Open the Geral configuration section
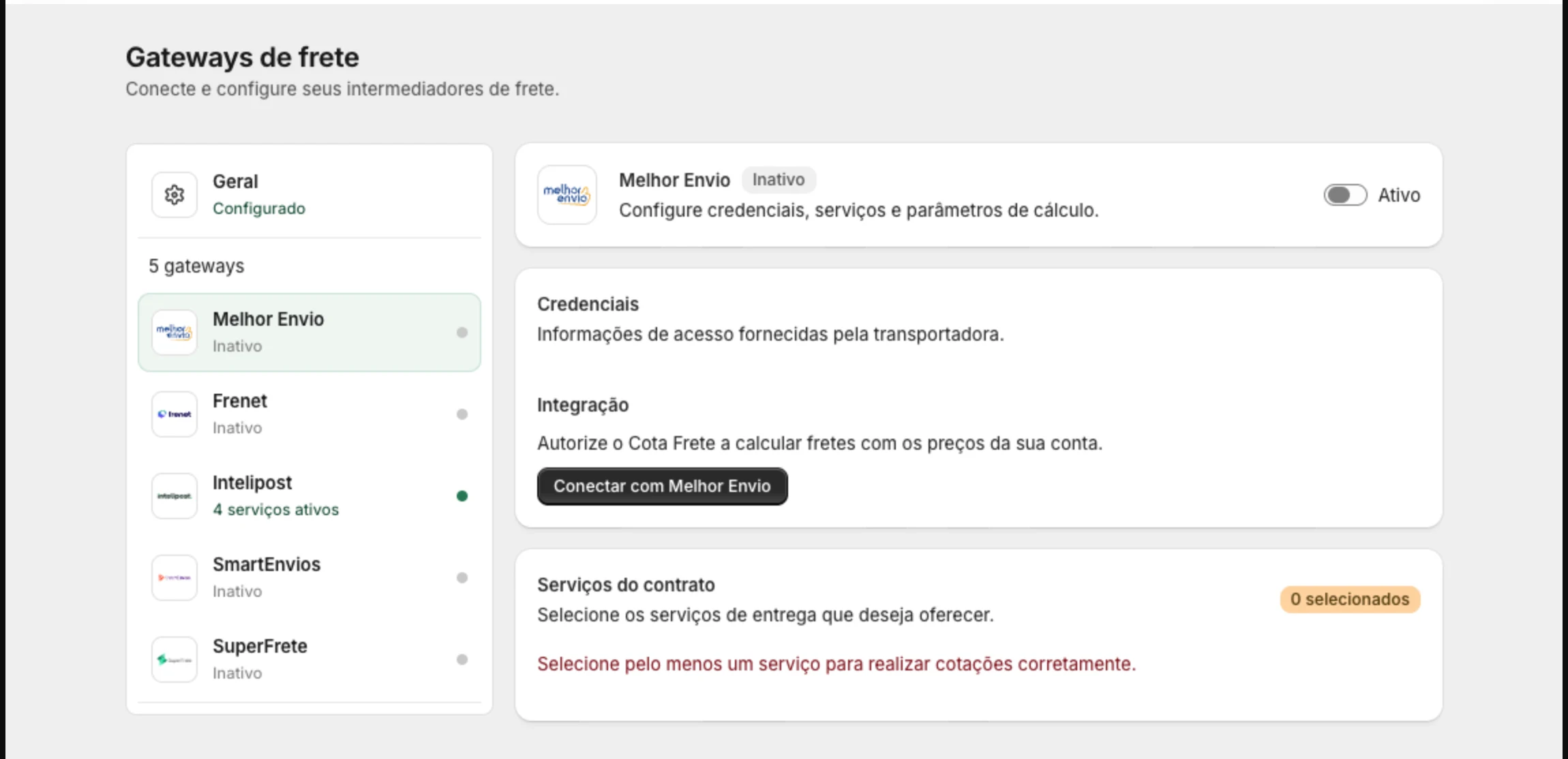The height and width of the screenshot is (759, 1568). coord(310,195)
